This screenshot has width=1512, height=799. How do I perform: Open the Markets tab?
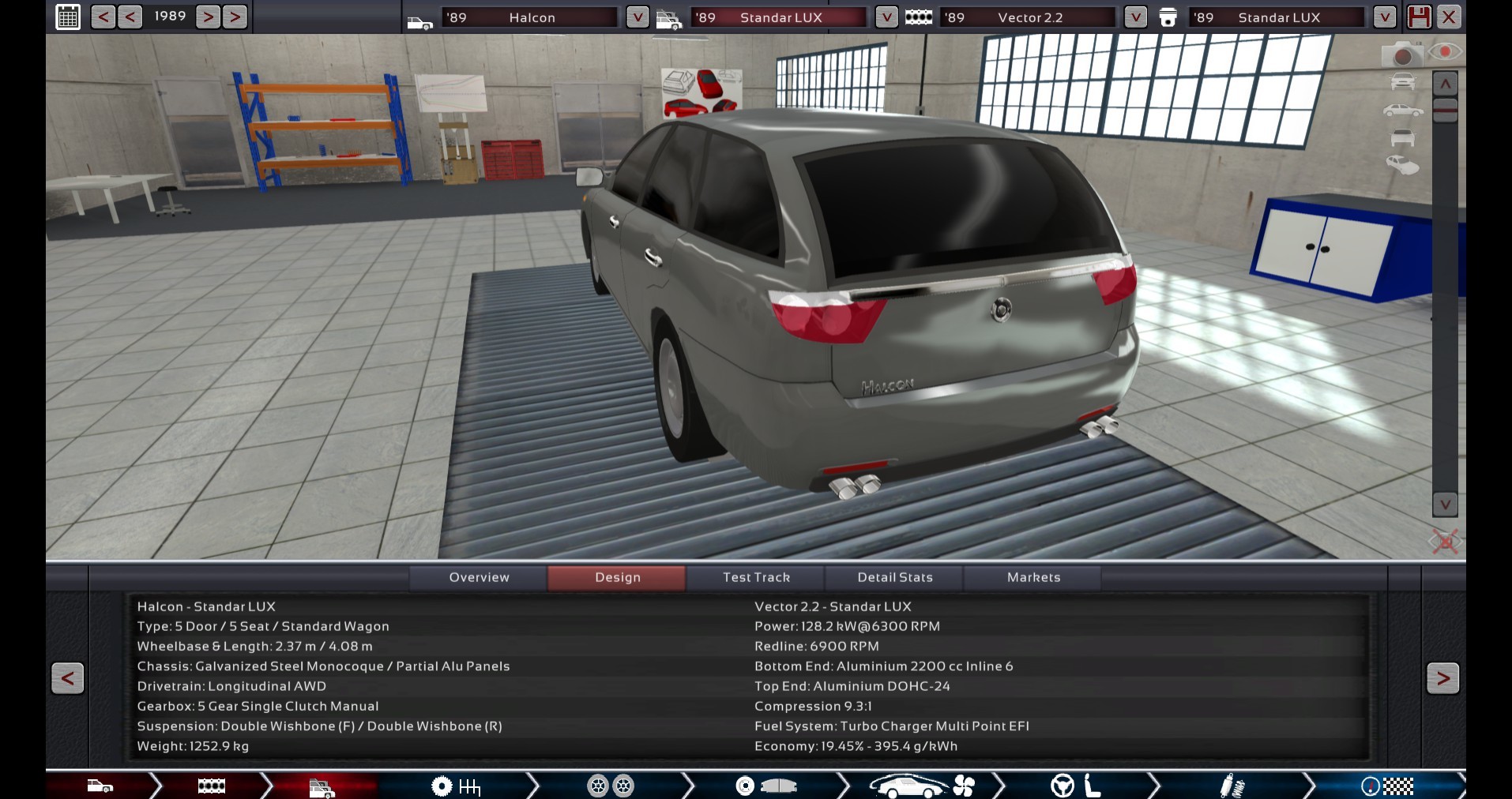pyautogui.click(x=1033, y=577)
